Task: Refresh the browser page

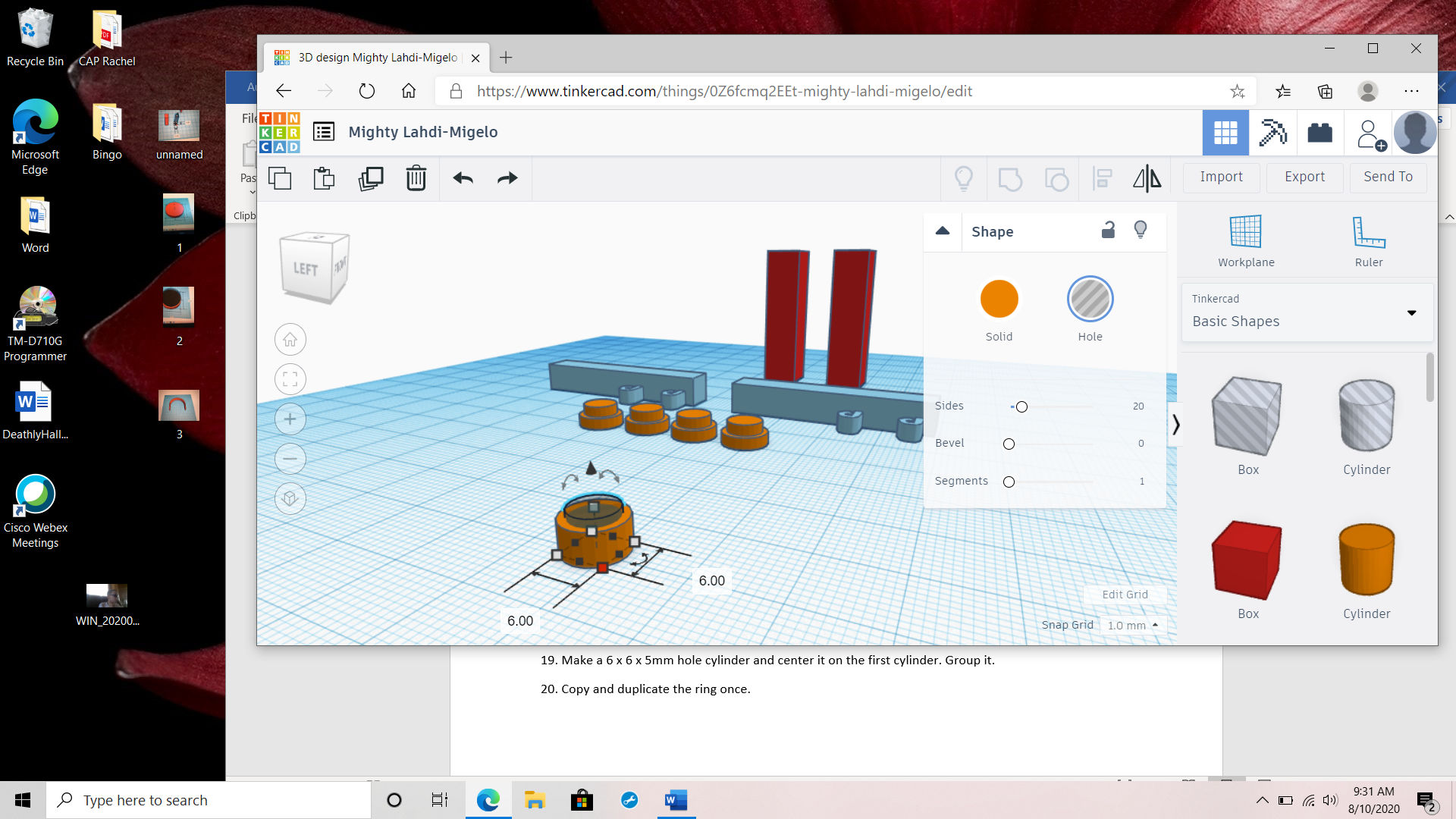Action: coord(366,91)
